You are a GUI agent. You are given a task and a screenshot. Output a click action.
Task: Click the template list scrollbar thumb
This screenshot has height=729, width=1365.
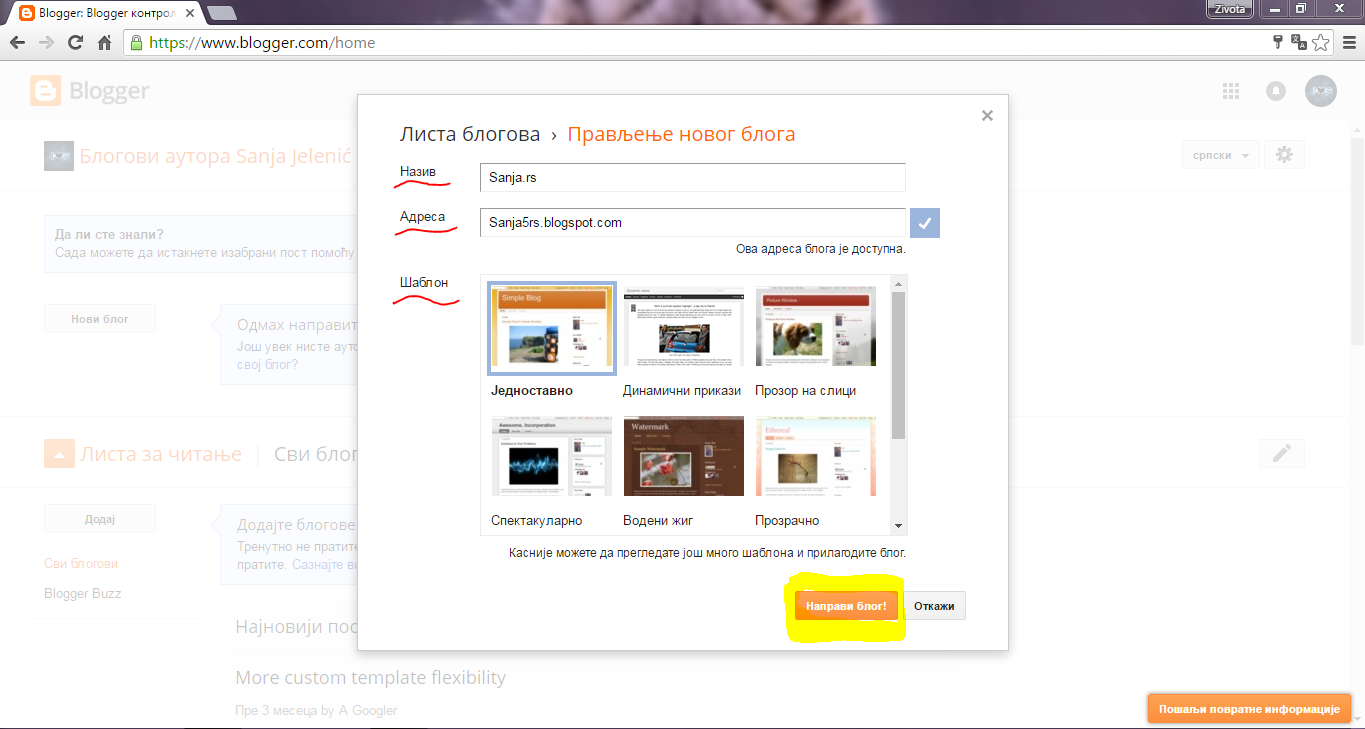click(x=898, y=365)
